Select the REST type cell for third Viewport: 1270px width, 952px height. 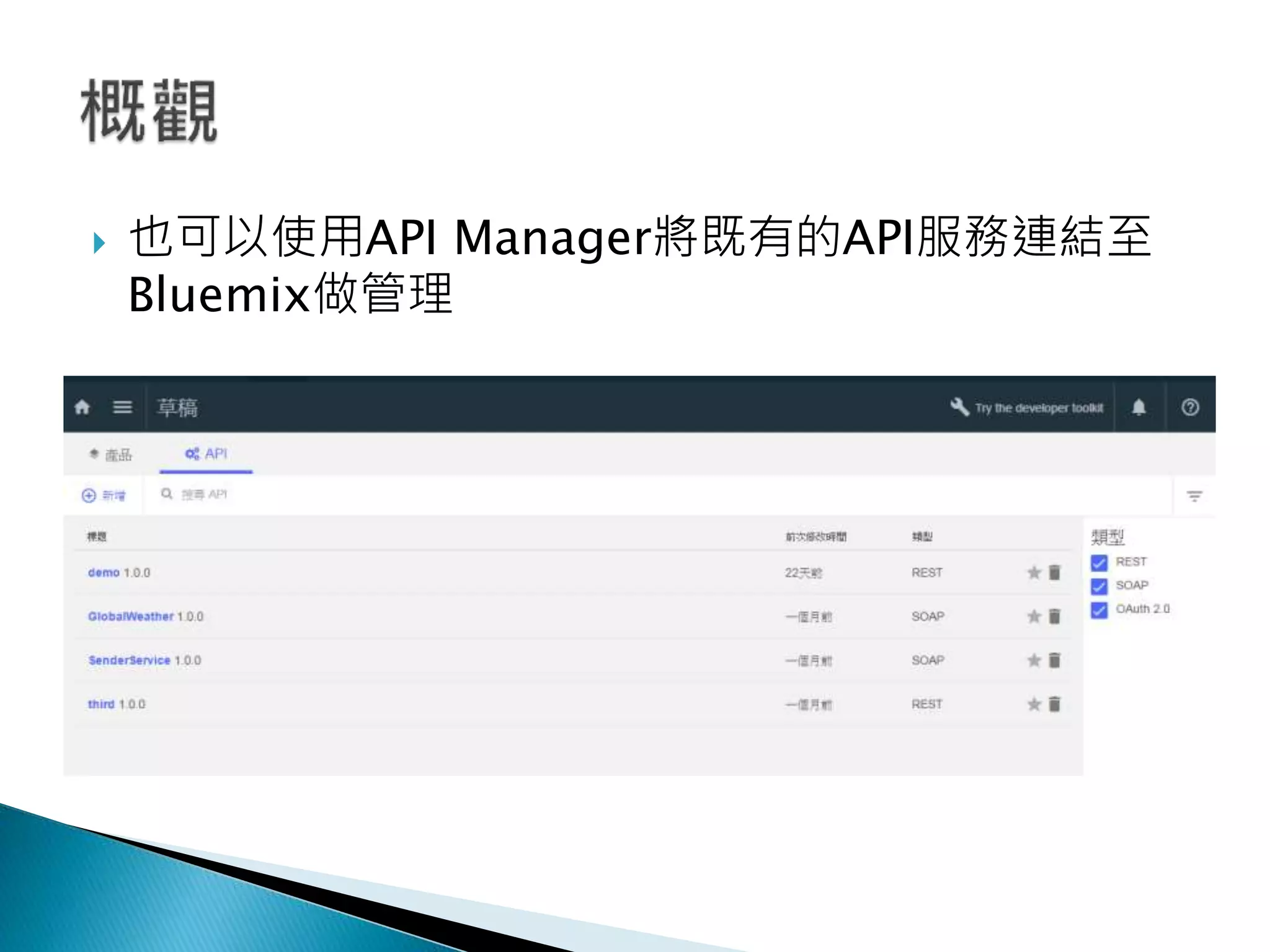tap(927, 705)
